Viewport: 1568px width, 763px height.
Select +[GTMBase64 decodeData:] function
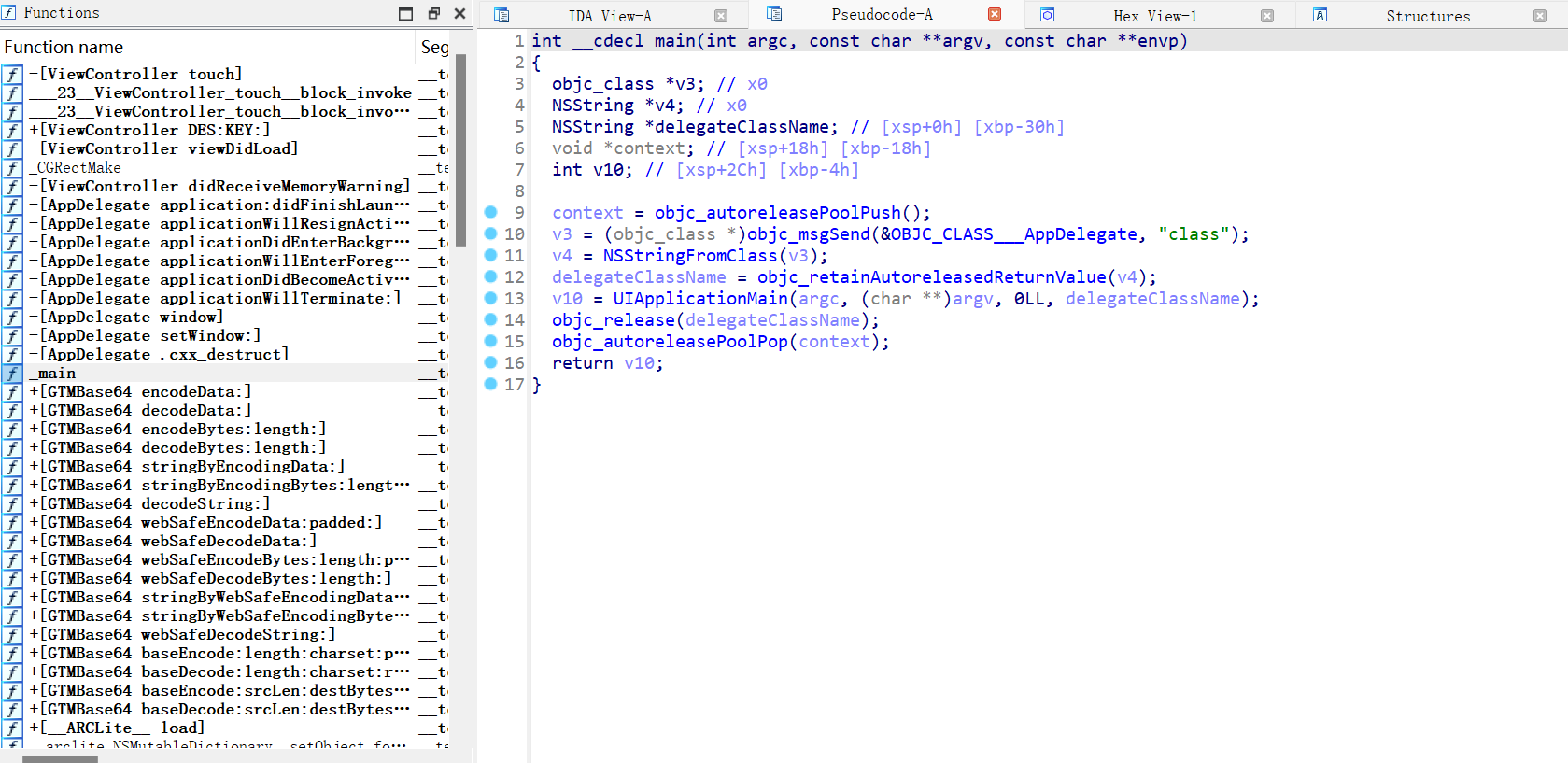tap(140, 410)
